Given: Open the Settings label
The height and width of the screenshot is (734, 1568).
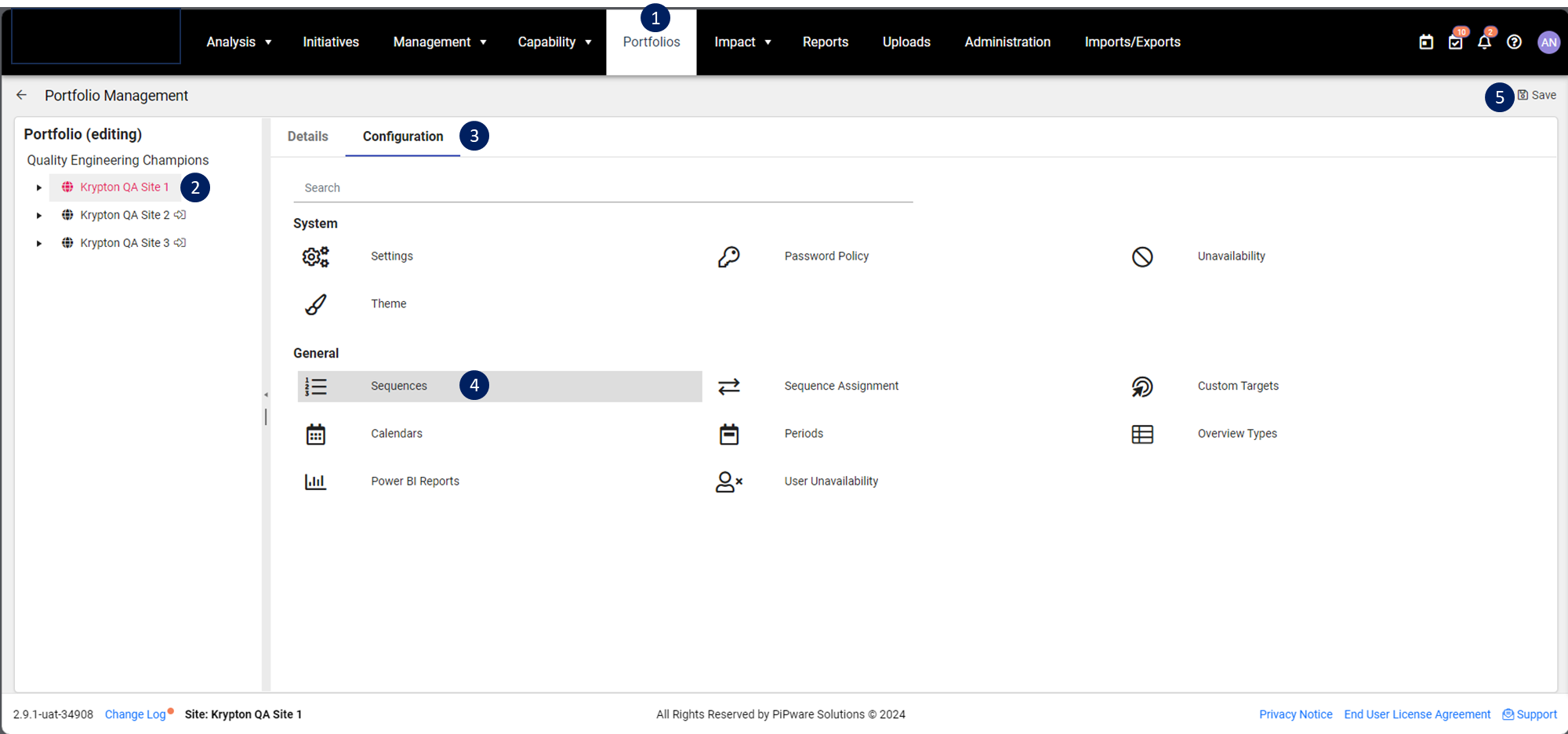Looking at the screenshot, I should [391, 256].
